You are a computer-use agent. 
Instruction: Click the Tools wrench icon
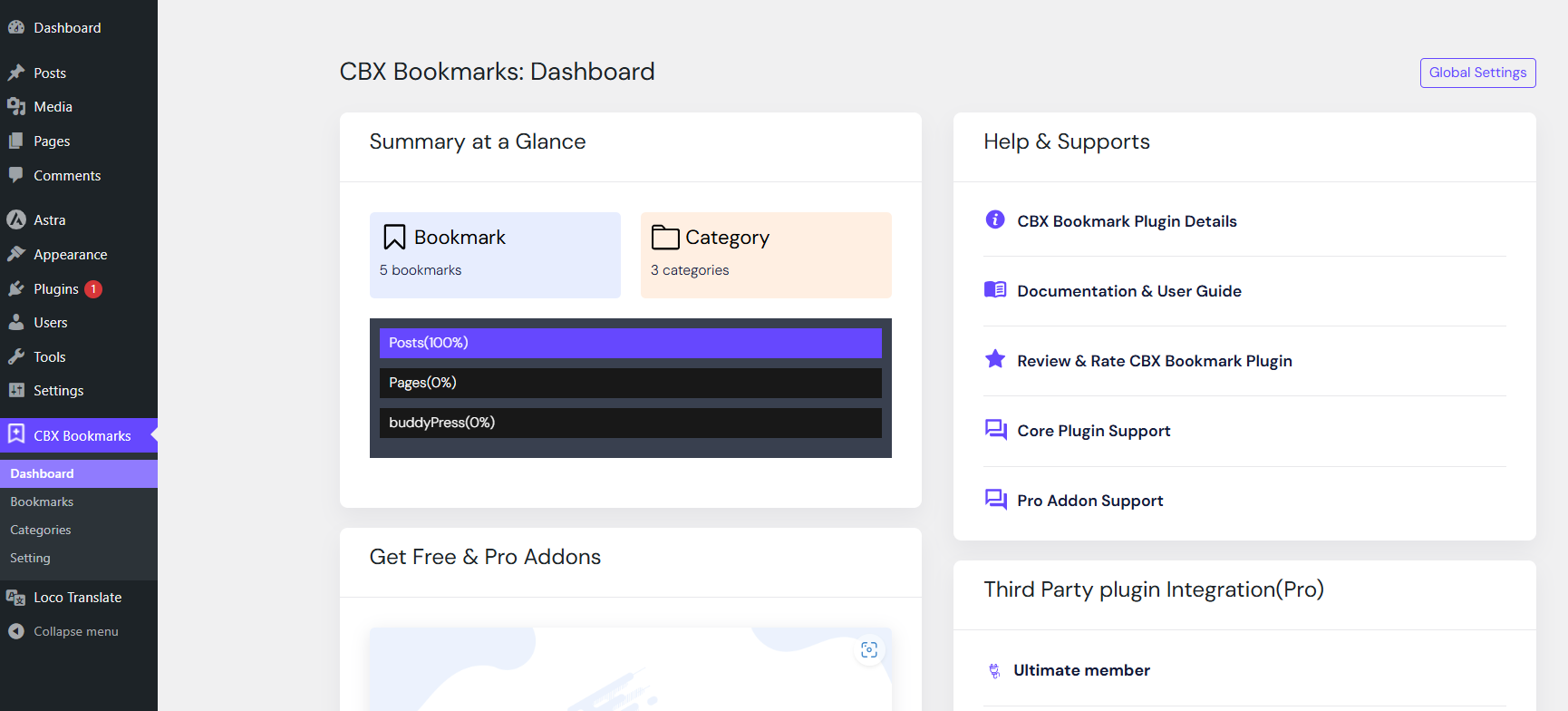point(16,356)
